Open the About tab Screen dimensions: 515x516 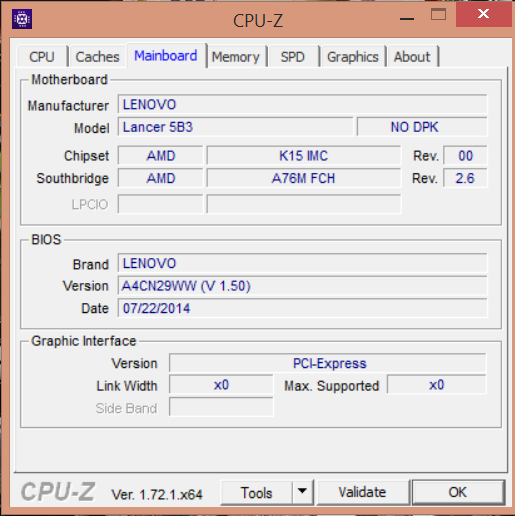(x=412, y=57)
